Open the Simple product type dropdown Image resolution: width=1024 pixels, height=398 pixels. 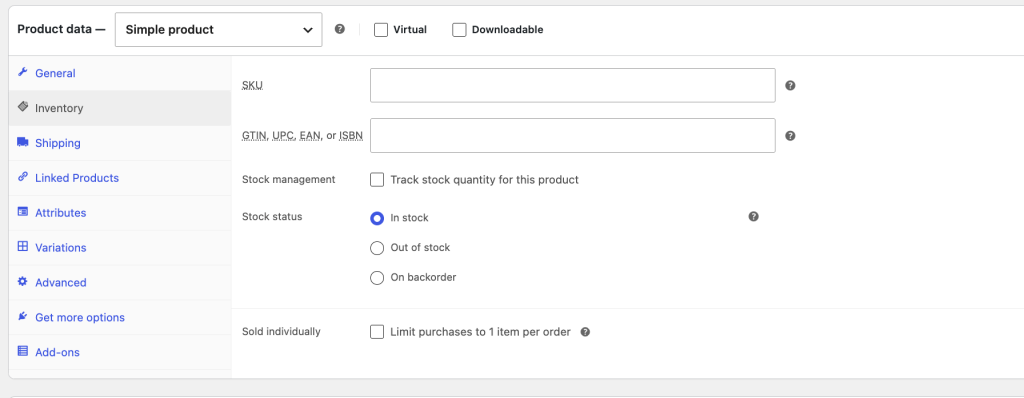coord(218,29)
